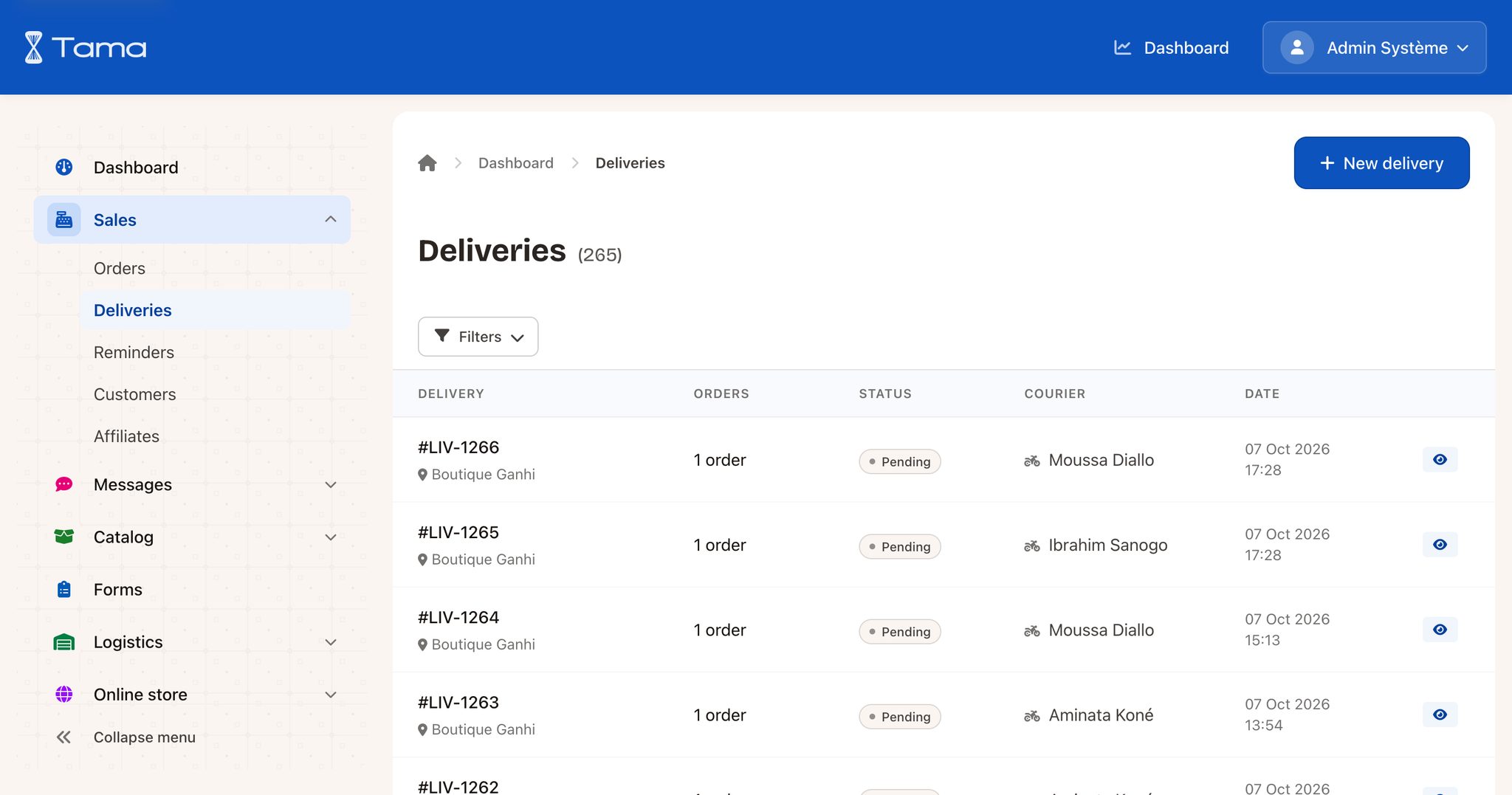Viewport: 1512px width, 795px height.
Task: Open the Filters dropdown
Action: (478, 337)
